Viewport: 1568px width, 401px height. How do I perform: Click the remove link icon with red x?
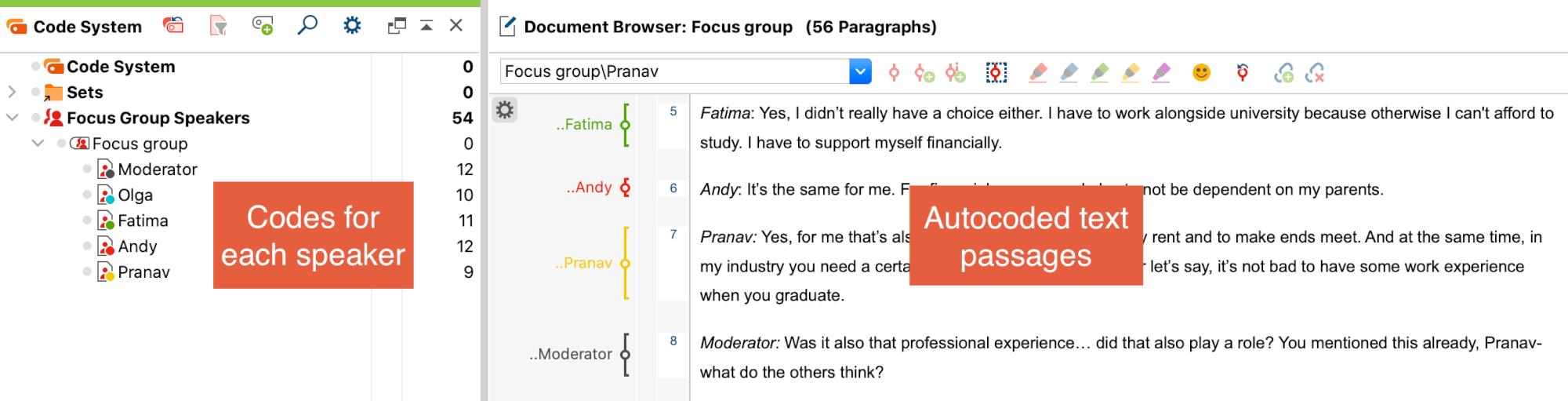[x=1315, y=73]
